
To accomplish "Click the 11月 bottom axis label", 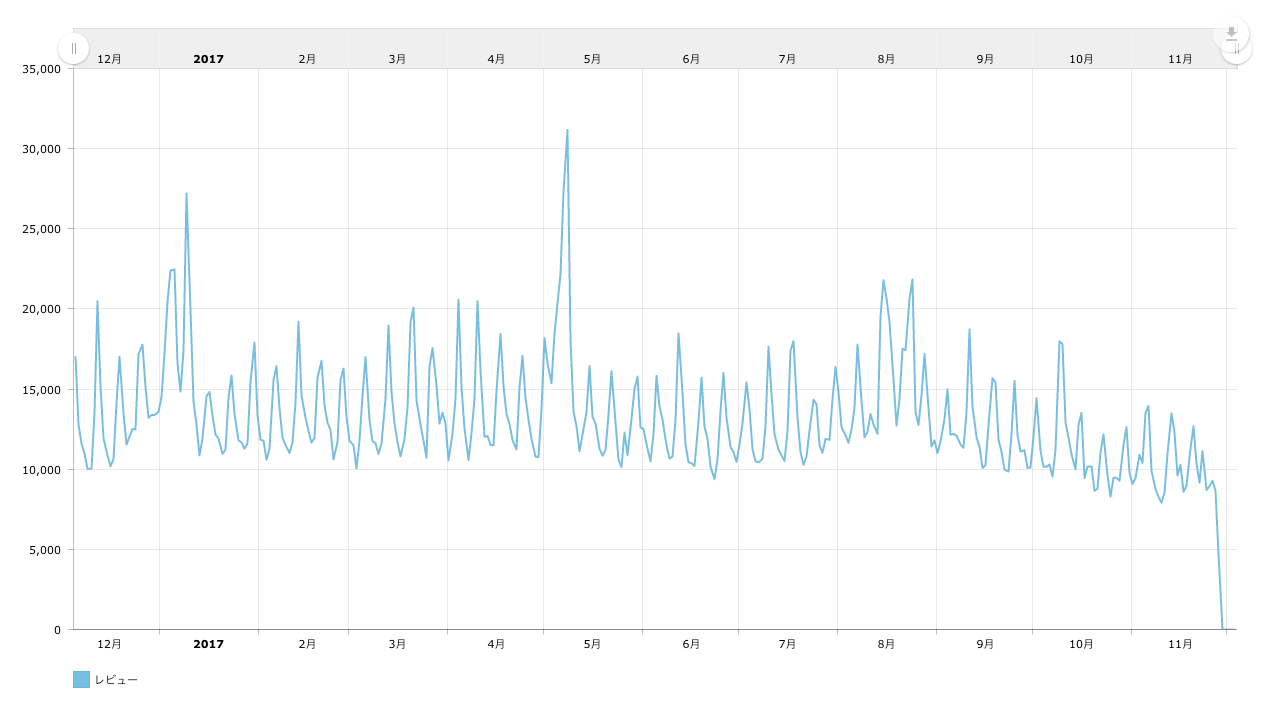I will [1180, 644].
